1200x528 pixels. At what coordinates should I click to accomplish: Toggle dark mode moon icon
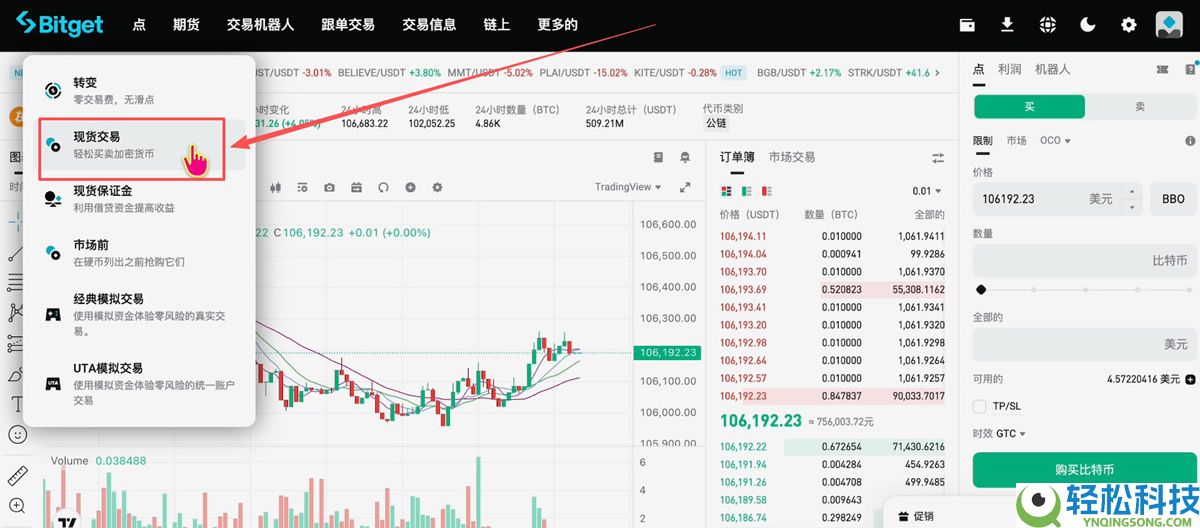[1088, 25]
